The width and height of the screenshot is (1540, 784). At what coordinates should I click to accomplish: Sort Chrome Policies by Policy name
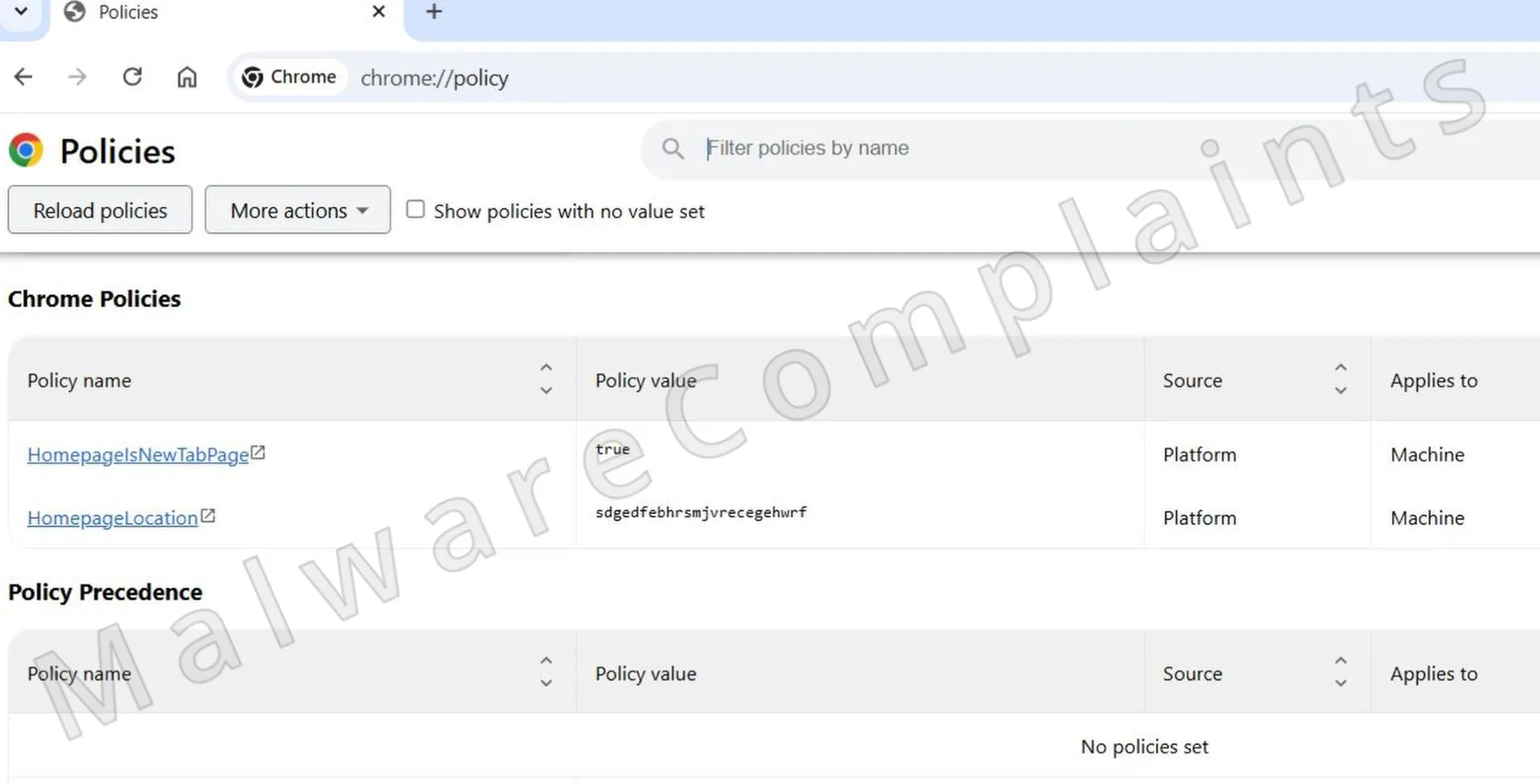pyautogui.click(x=546, y=379)
